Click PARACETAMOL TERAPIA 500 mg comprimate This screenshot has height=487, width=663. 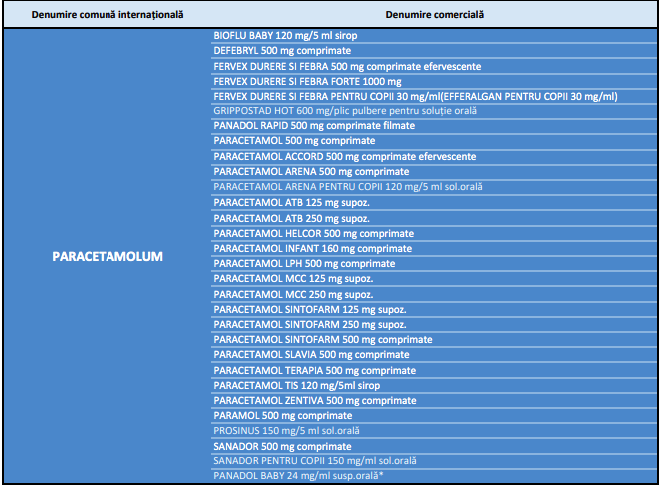(x=434, y=370)
